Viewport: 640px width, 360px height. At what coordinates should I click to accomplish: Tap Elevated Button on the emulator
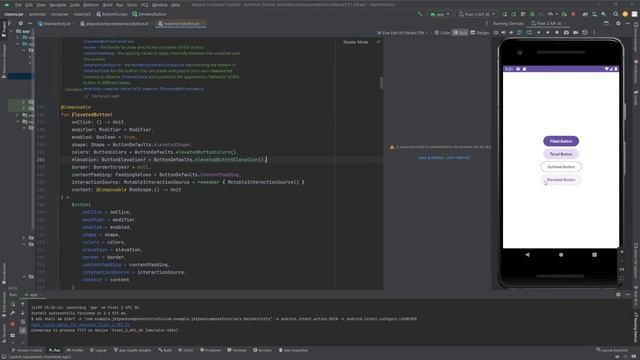point(561,180)
